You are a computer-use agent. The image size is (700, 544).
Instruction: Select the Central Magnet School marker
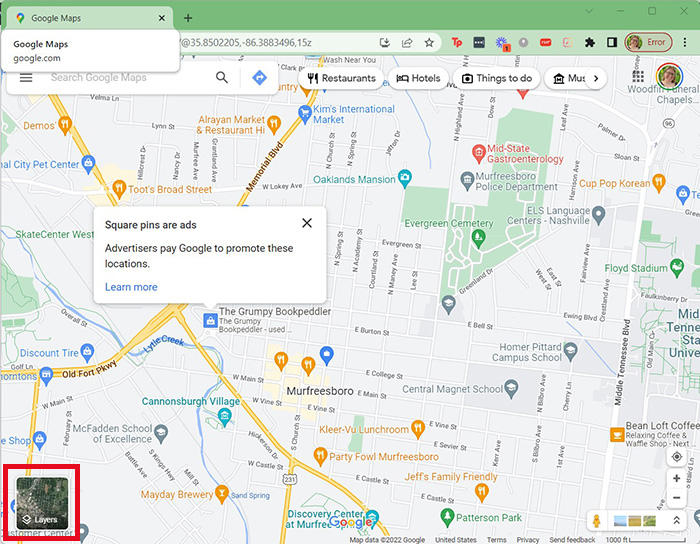[x=511, y=388]
